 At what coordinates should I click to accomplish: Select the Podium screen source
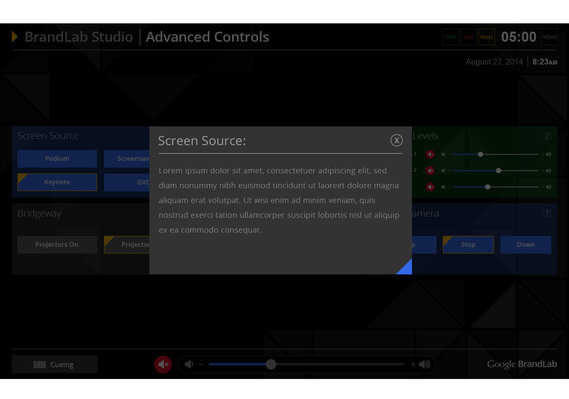point(57,159)
